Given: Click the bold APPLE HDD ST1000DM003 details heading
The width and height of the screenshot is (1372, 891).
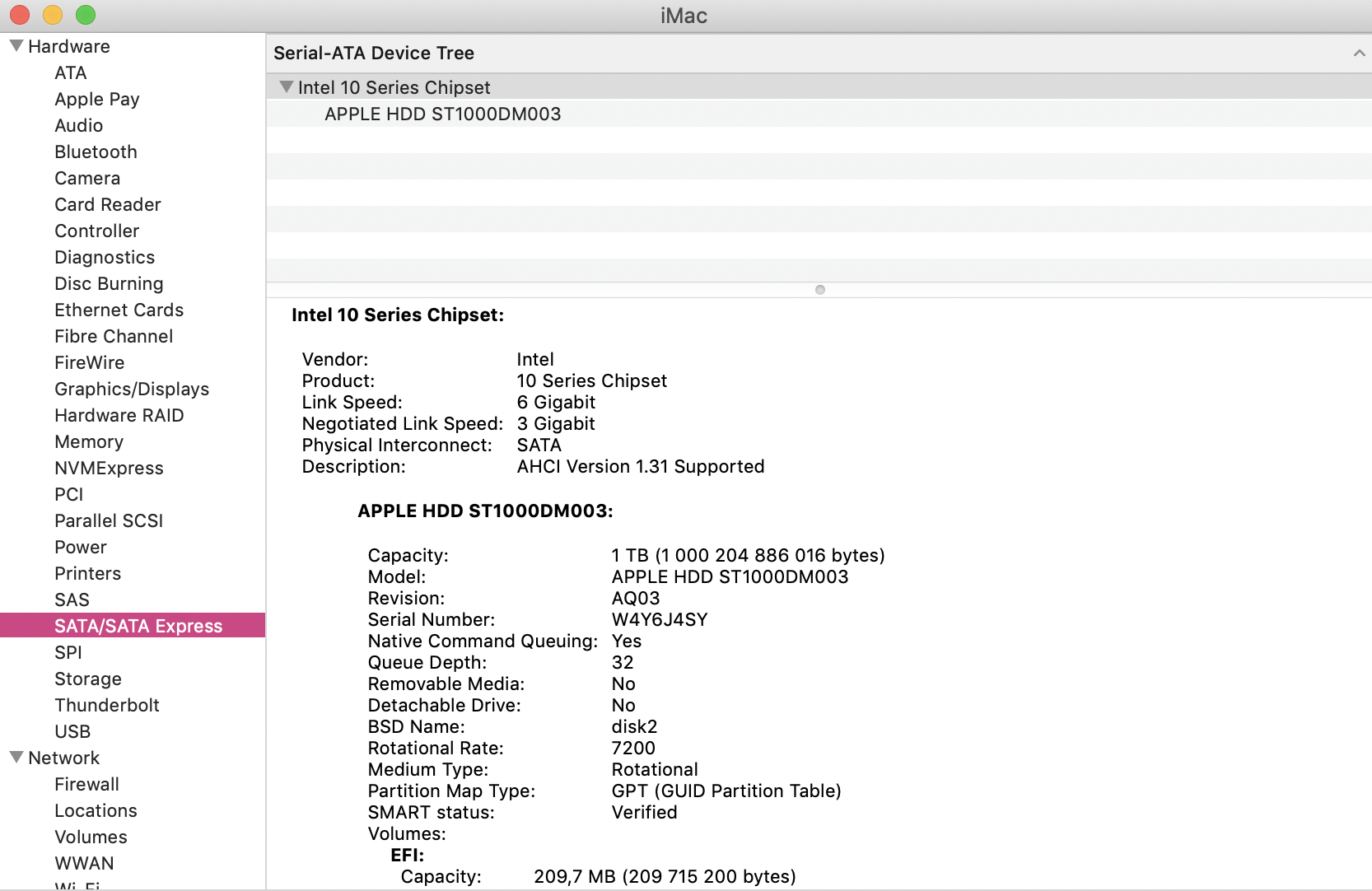Looking at the screenshot, I should pyautogui.click(x=485, y=511).
